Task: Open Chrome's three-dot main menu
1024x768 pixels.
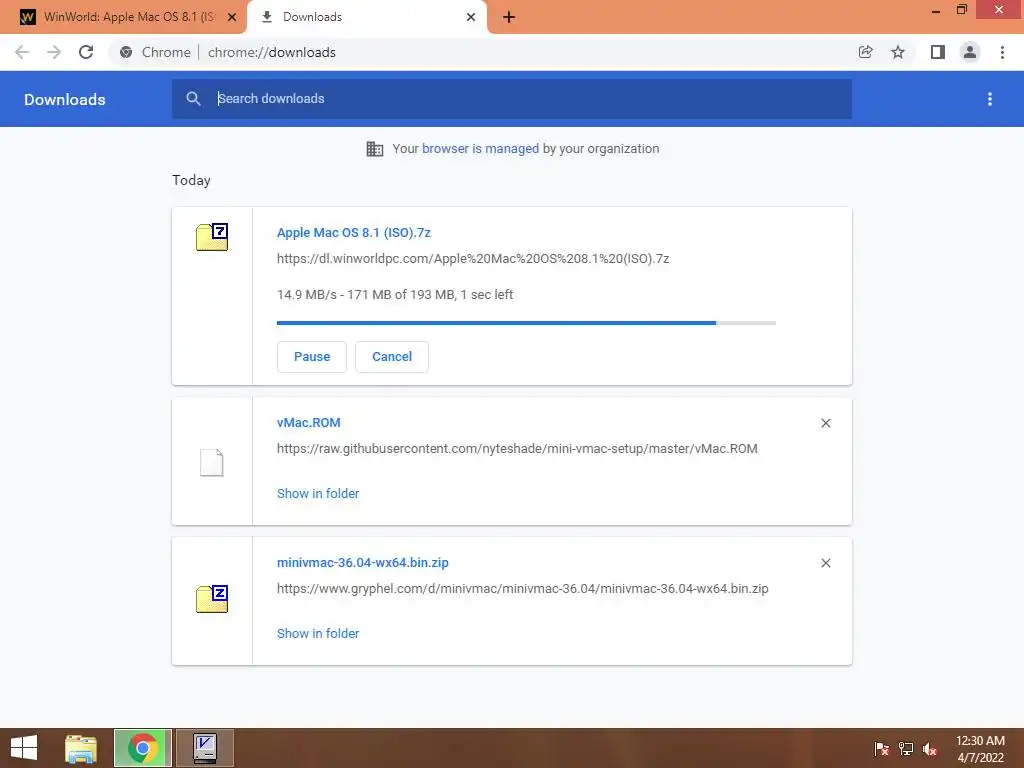Action: 1002,52
